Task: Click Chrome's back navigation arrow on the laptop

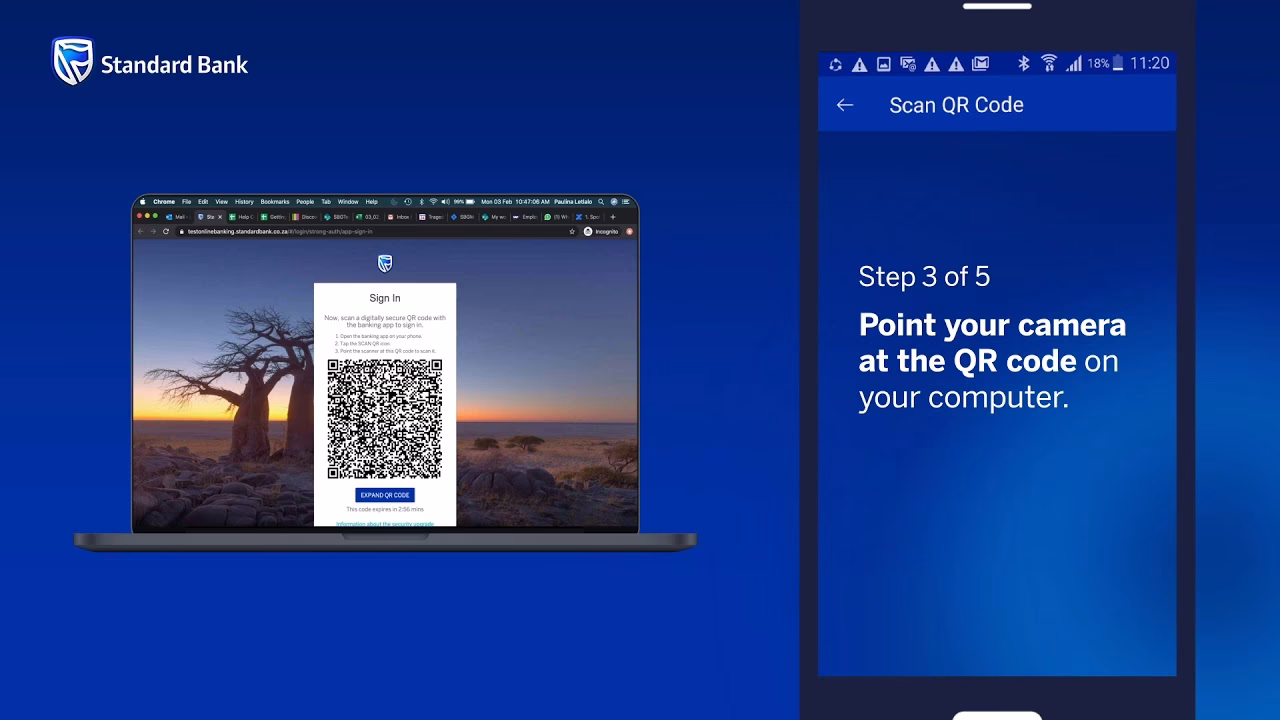Action: [140, 231]
